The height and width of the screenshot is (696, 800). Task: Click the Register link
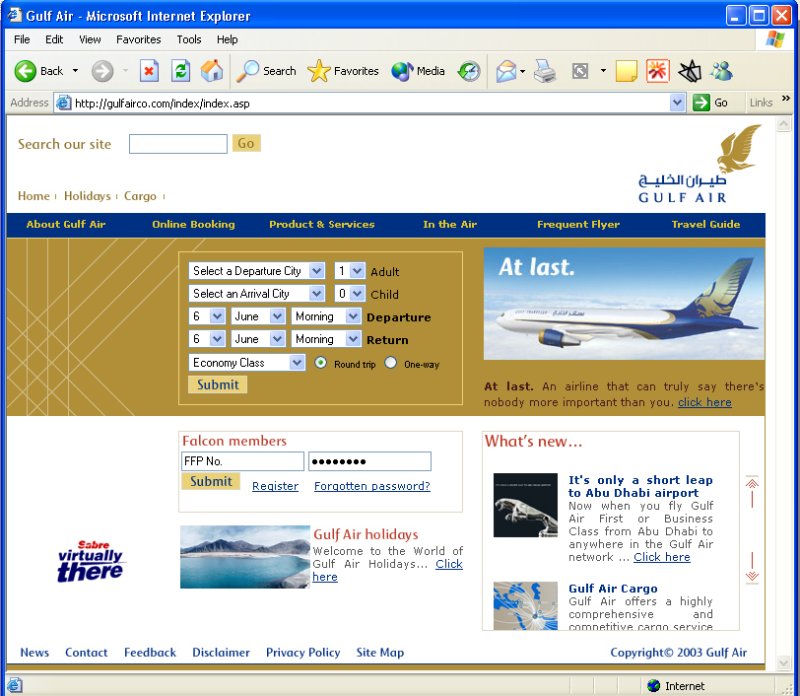pos(275,486)
